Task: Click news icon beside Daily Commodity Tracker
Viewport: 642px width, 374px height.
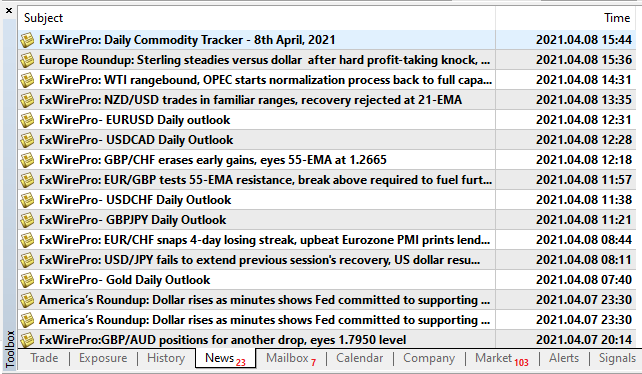Action: [x=27, y=40]
